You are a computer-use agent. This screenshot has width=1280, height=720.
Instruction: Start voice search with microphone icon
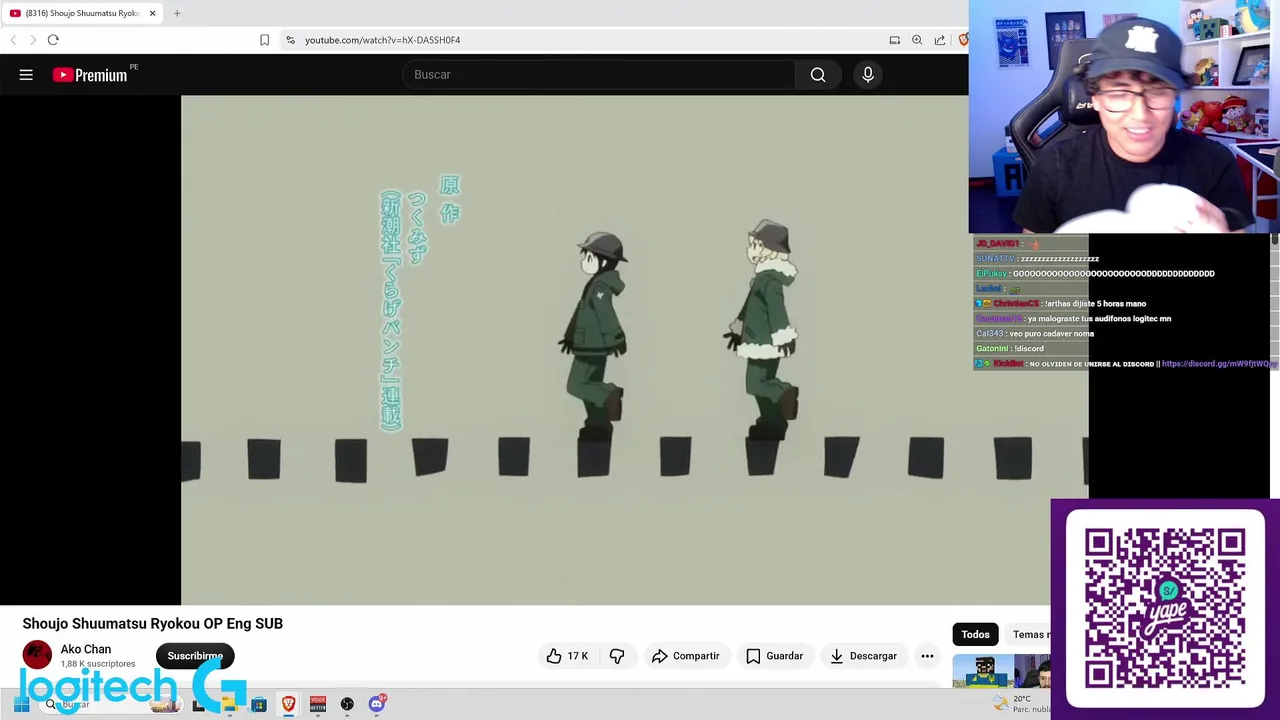868,75
